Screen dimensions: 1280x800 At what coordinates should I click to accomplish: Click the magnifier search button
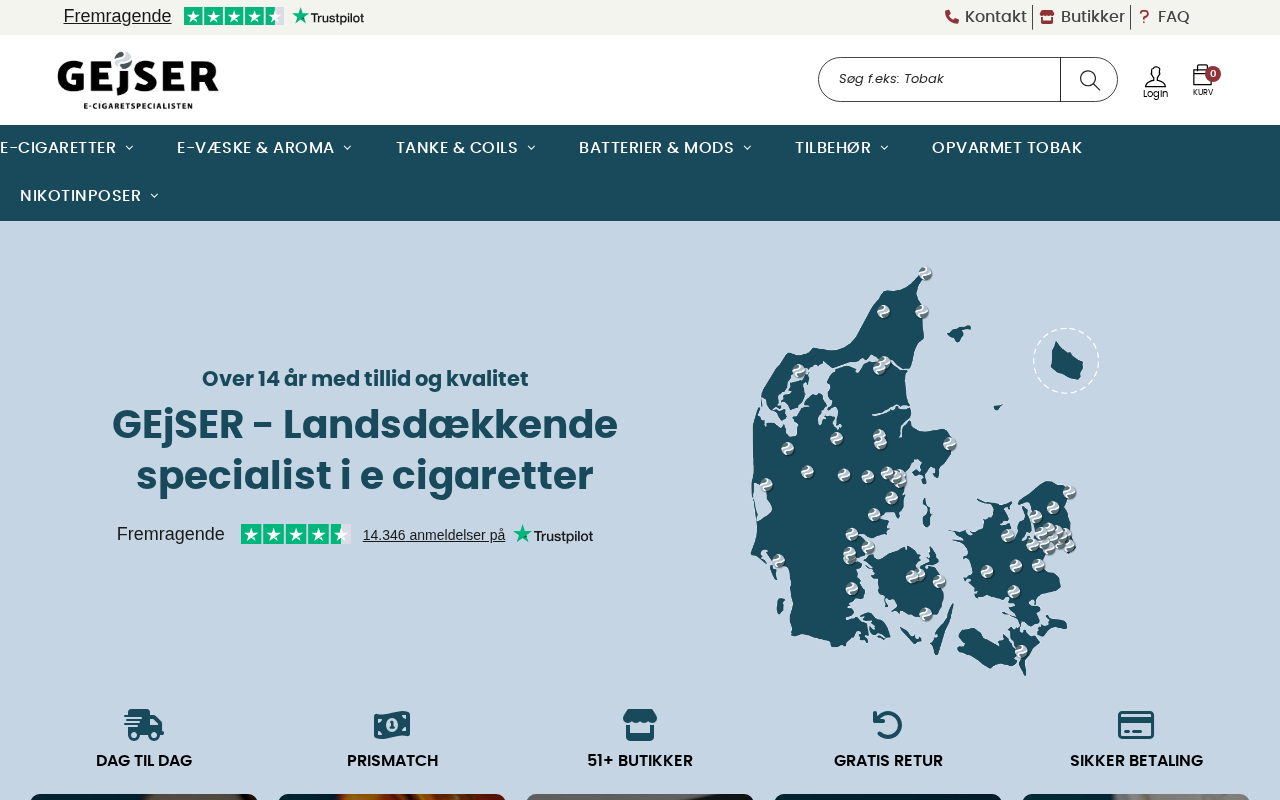tap(1089, 80)
